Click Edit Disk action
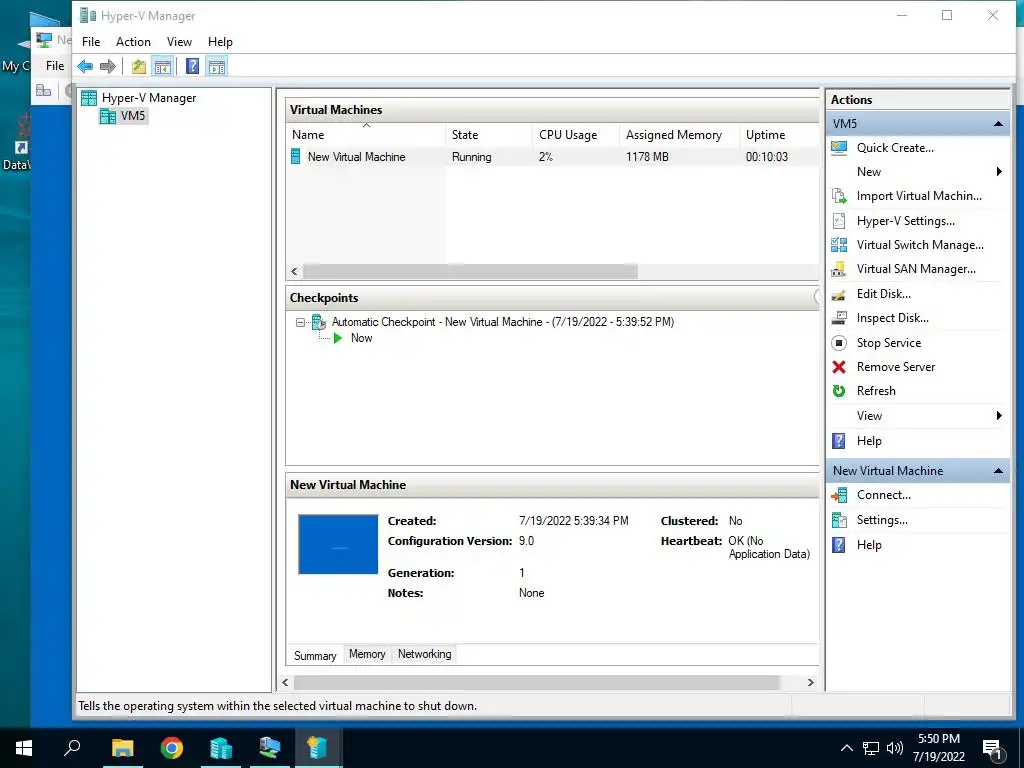1024x768 pixels. click(884, 294)
